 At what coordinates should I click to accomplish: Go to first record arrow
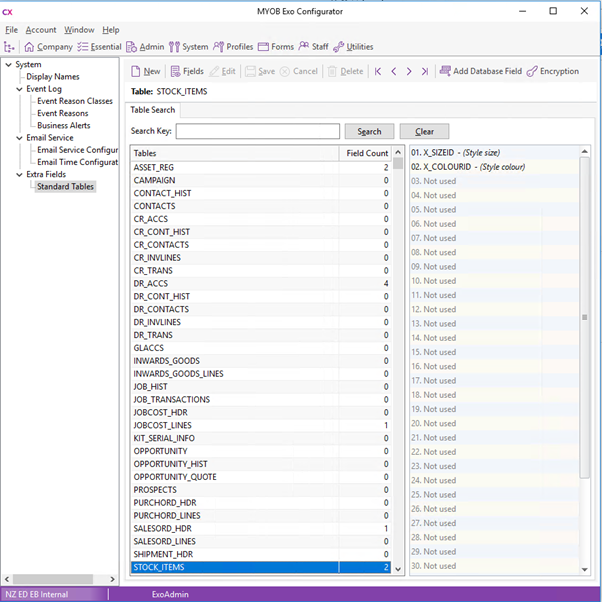coord(378,71)
